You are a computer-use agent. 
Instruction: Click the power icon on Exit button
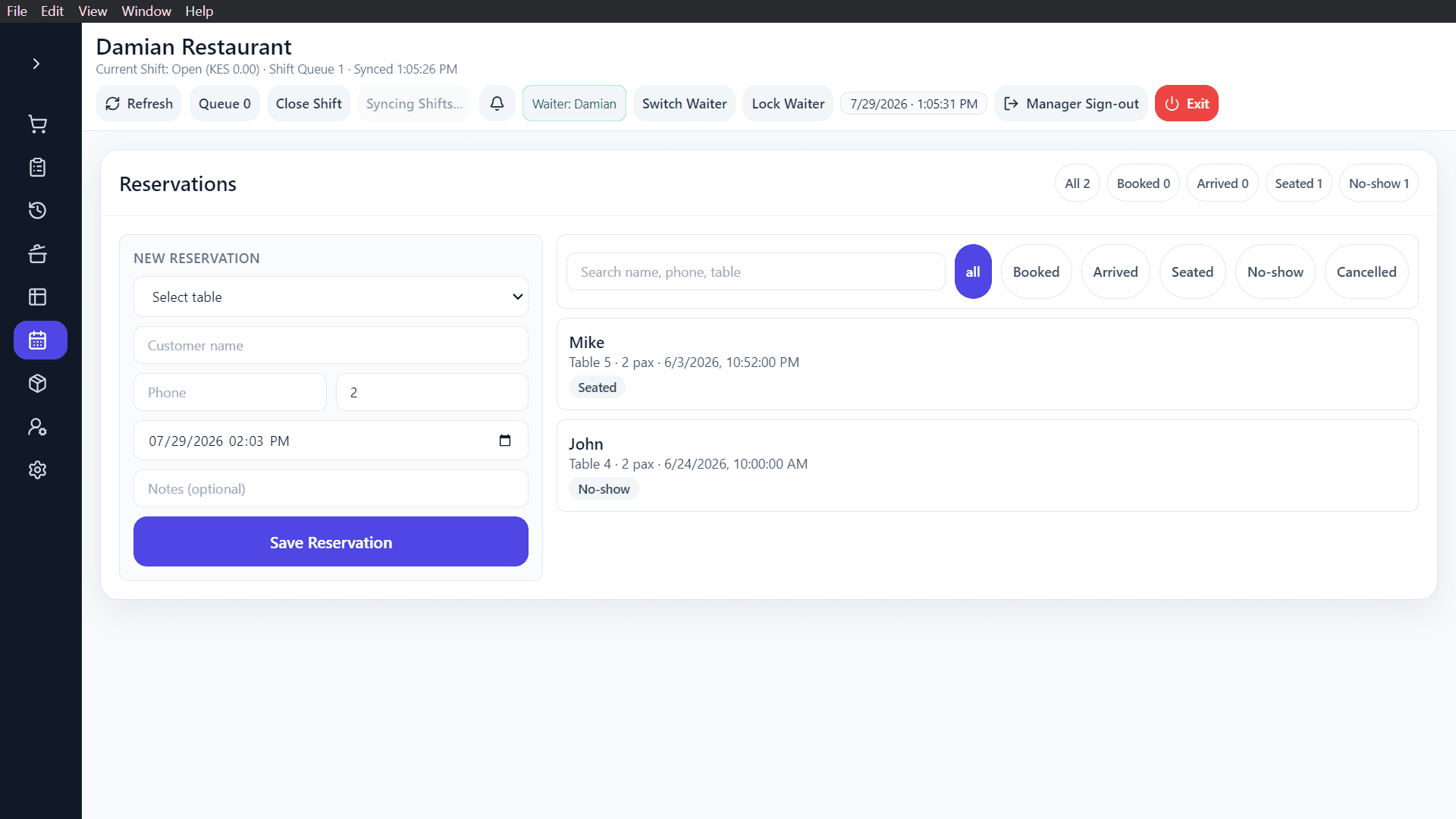click(1172, 104)
